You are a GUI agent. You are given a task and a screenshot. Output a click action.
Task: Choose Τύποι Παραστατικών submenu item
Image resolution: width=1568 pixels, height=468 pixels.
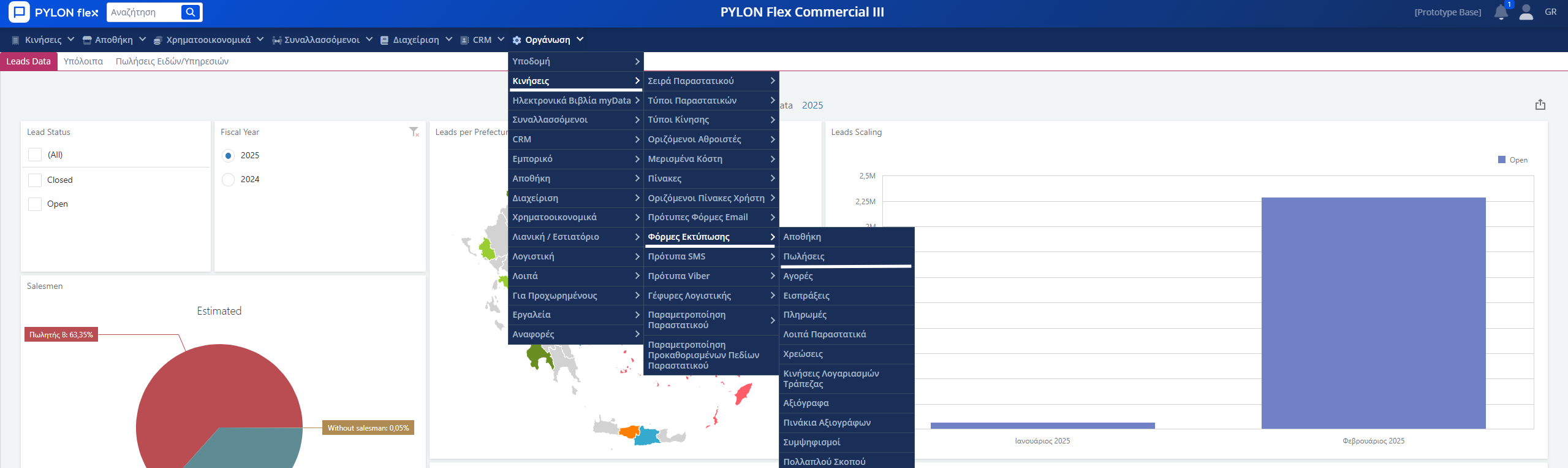coord(711,101)
